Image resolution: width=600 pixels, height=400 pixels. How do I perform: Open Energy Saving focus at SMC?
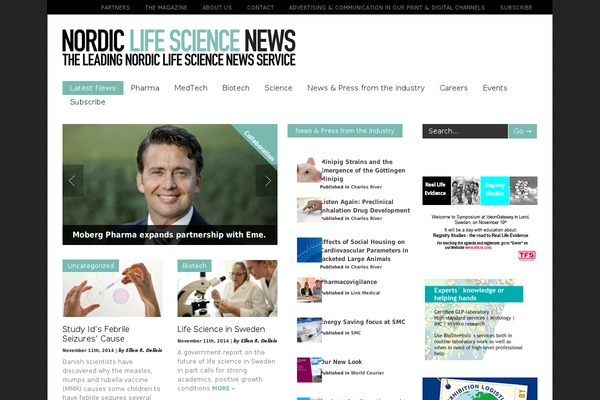pyautogui.click(x=363, y=322)
